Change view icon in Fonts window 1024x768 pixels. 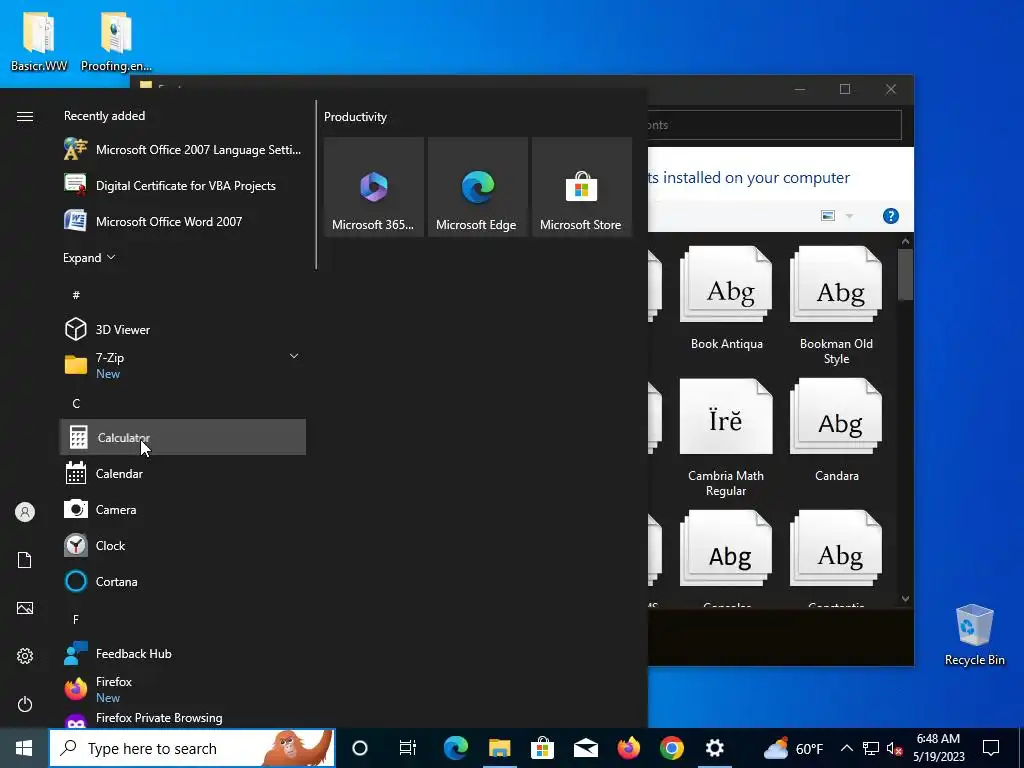pos(828,216)
